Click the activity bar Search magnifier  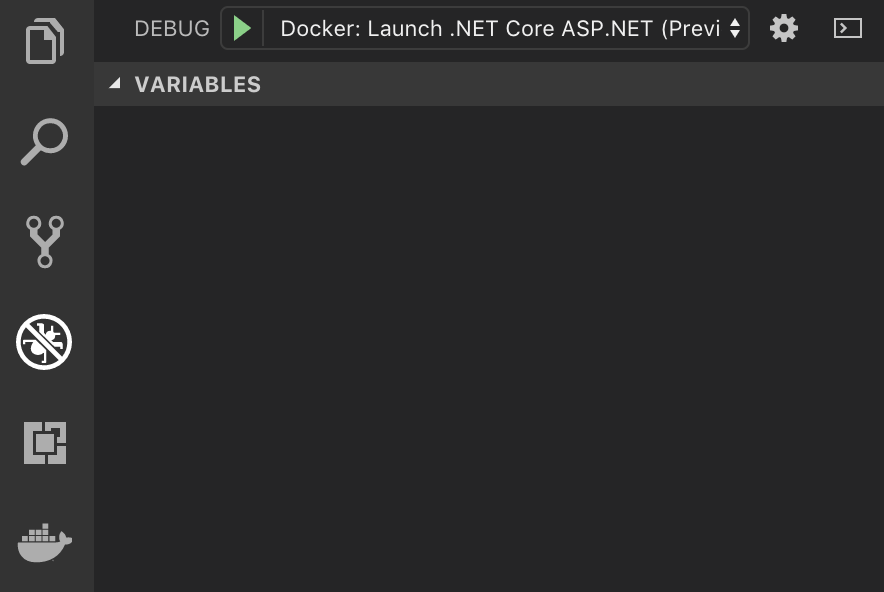46,142
